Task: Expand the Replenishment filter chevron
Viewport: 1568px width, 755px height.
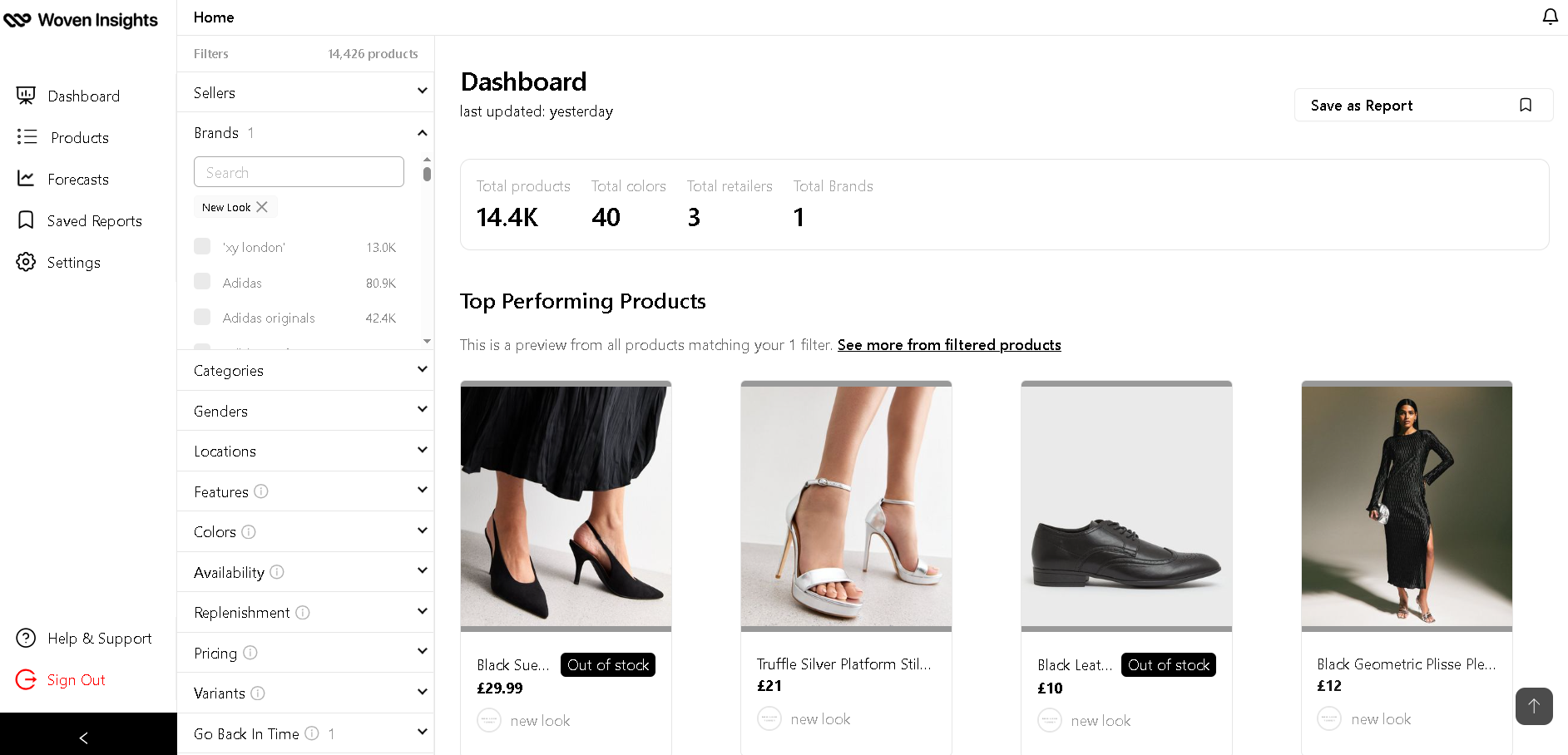Action: point(423,611)
